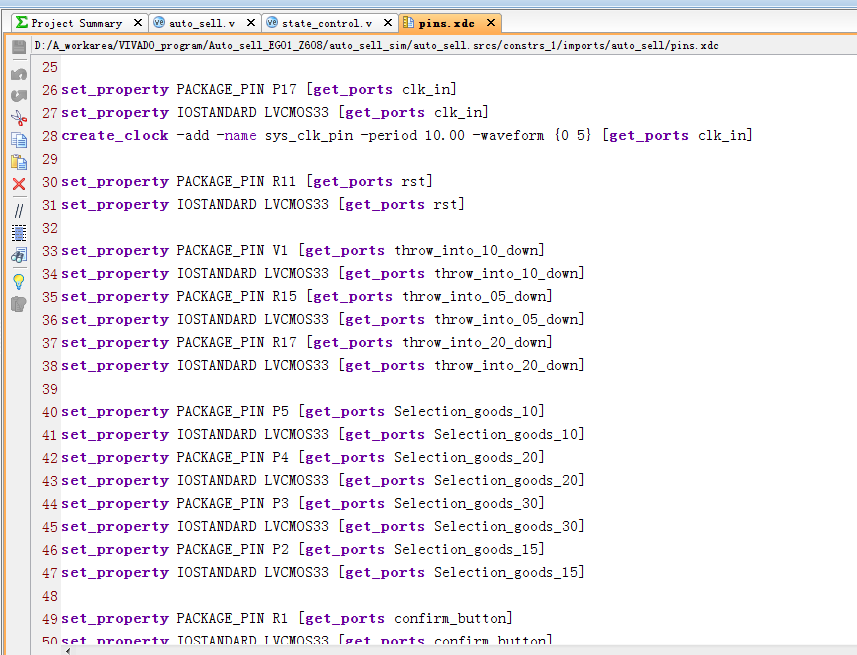The image size is (857, 655).
Task: Click 'P3' pin value on line 44
Action: tap(280, 503)
